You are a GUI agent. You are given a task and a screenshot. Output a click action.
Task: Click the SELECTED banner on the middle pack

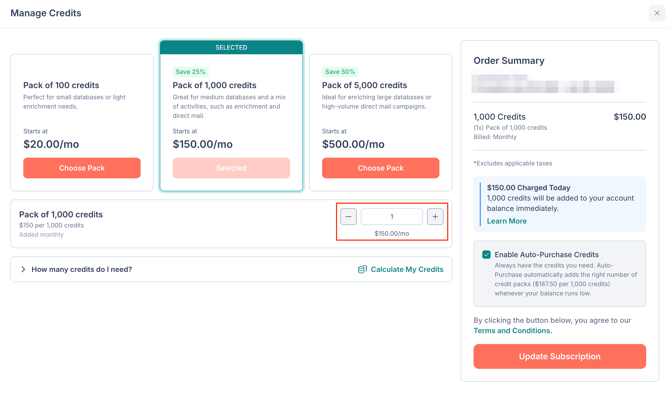231,47
